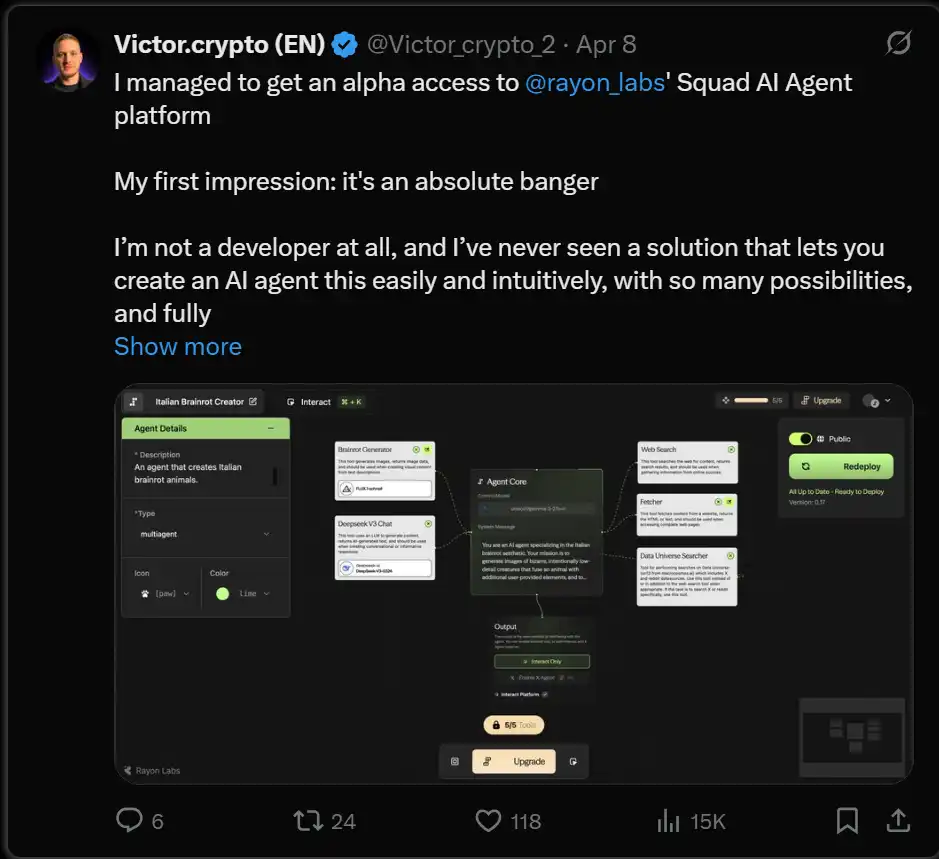Like the tweet with heart icon

click(x=488, y=821)
